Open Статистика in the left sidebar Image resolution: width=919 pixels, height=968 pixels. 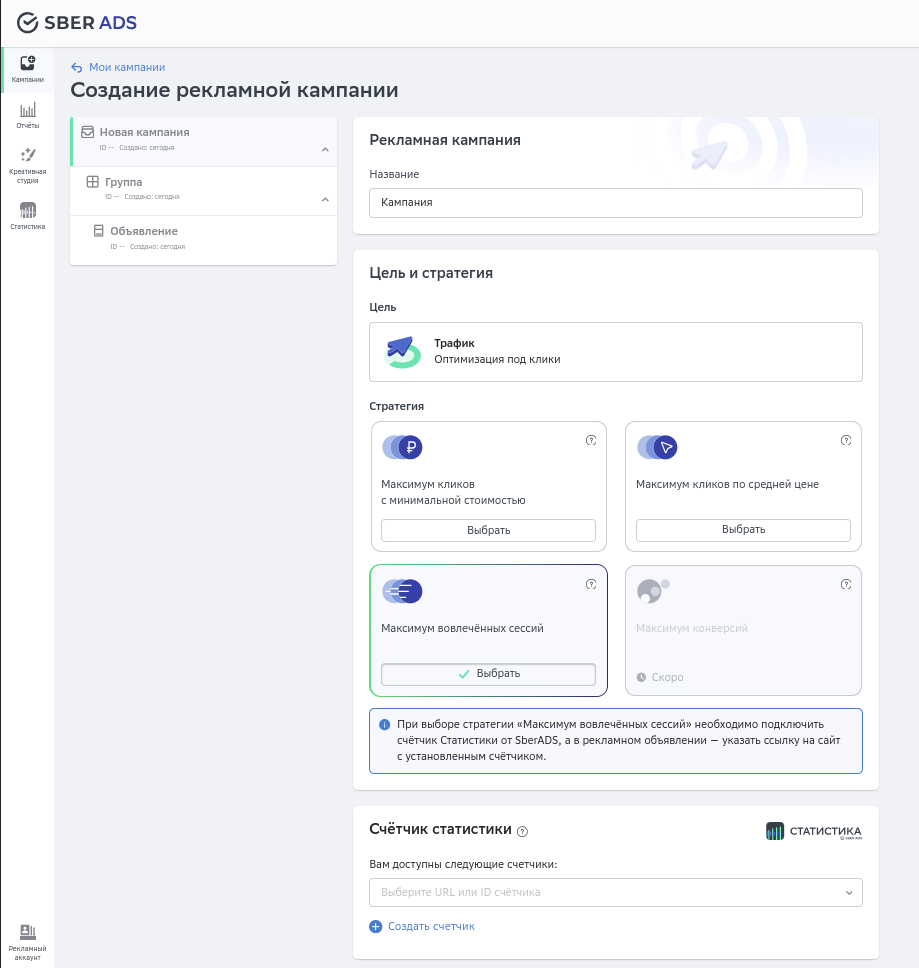pos(27,215)
